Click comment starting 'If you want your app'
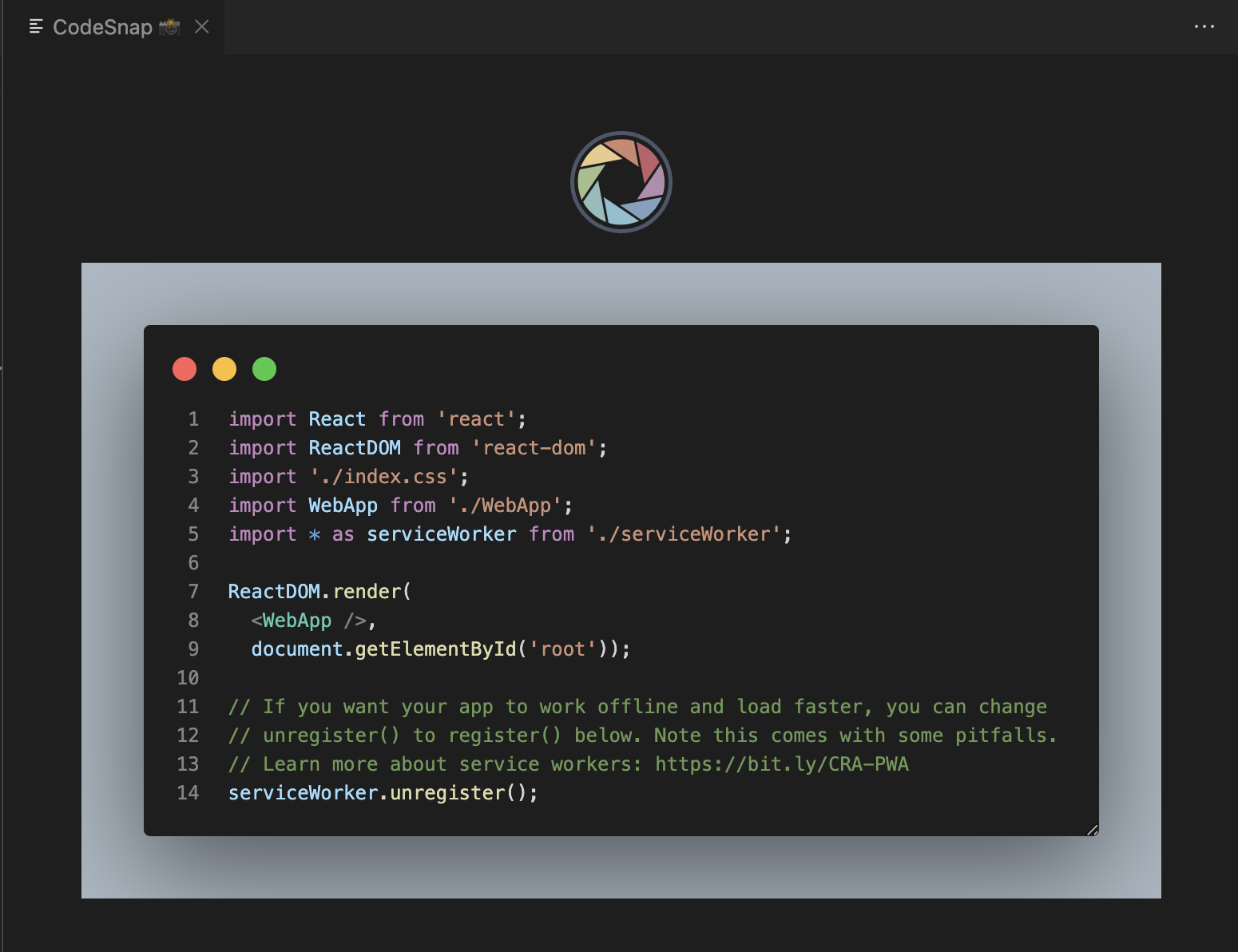The height and width of the screenshot is (952, 1238). [637, 707]
